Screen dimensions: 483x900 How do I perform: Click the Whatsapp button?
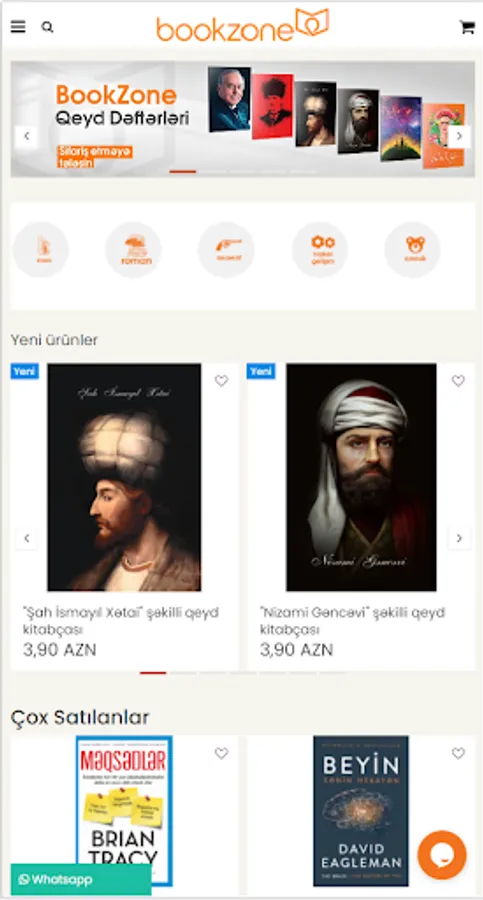tap(81, 879)
